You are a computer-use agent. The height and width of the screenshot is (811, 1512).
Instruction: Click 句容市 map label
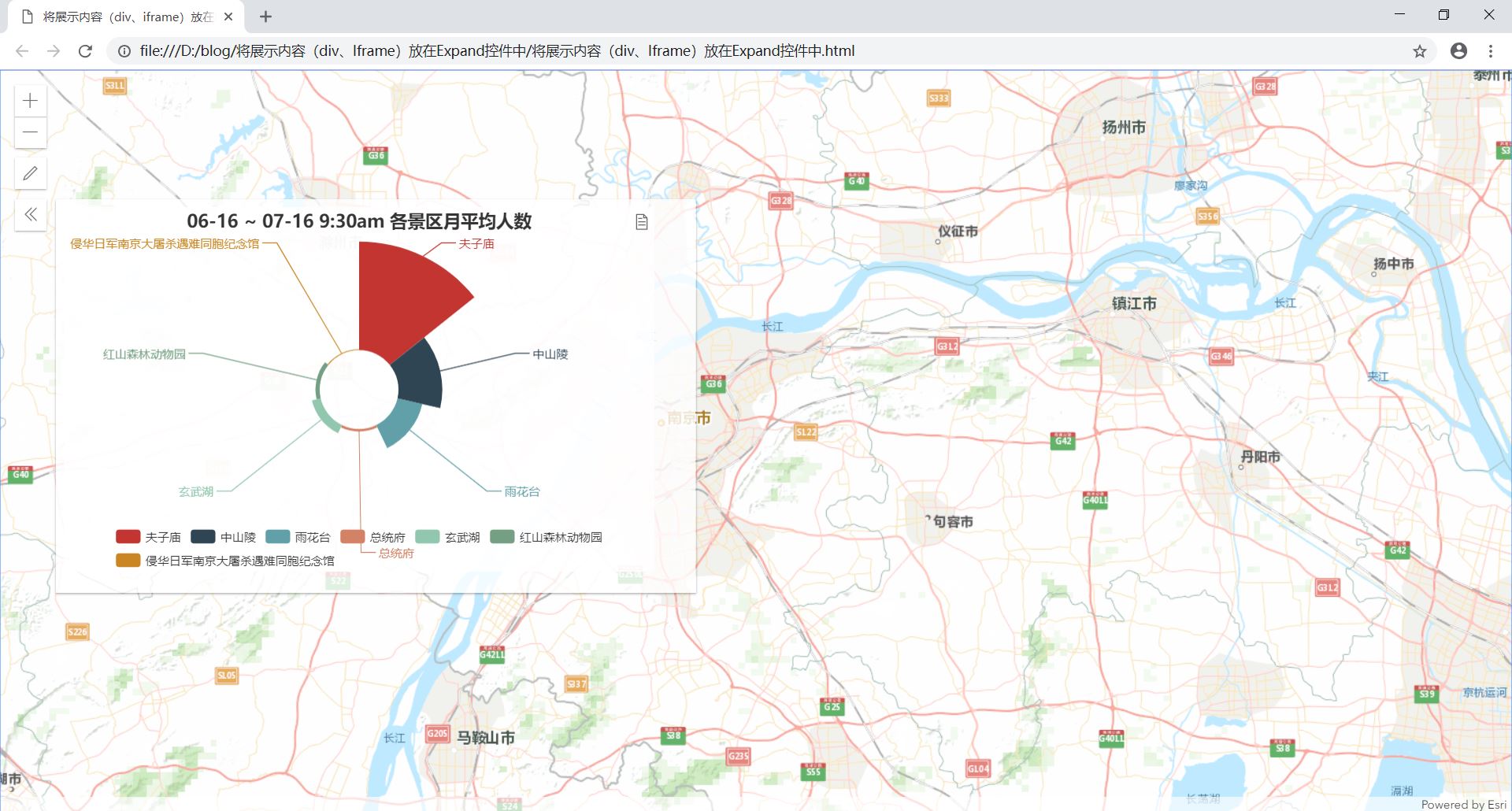953,522
